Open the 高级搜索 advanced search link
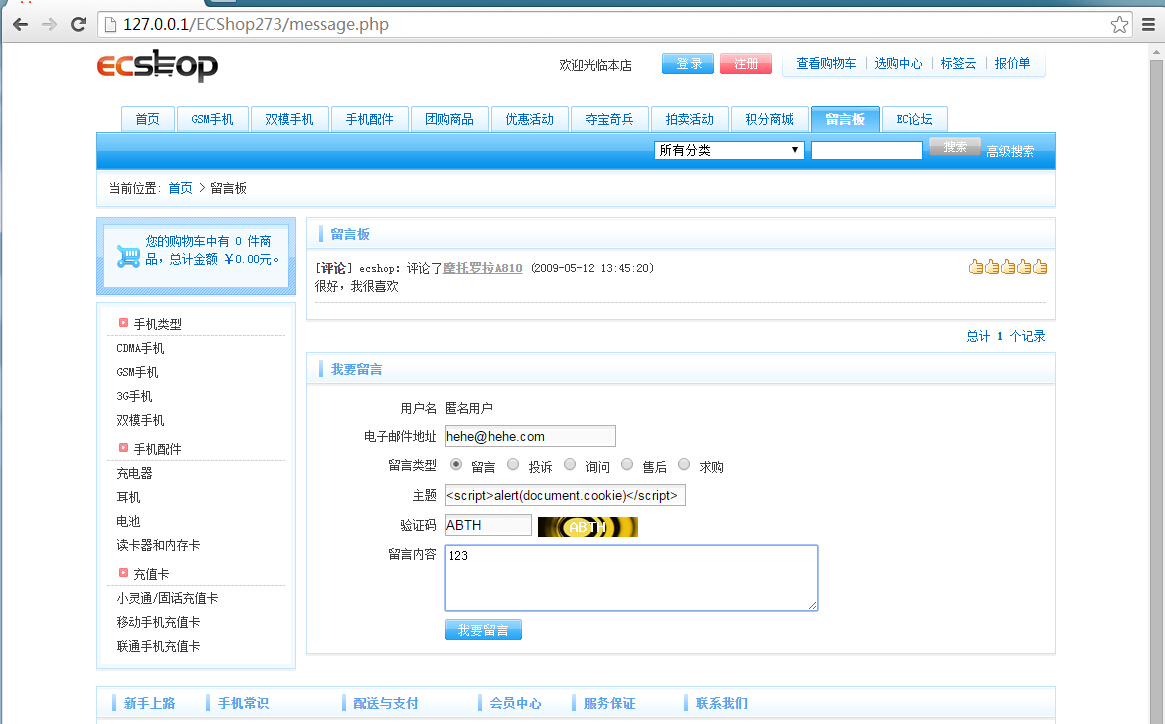Screen dimensions: 1165x724 coord(1010,151)
